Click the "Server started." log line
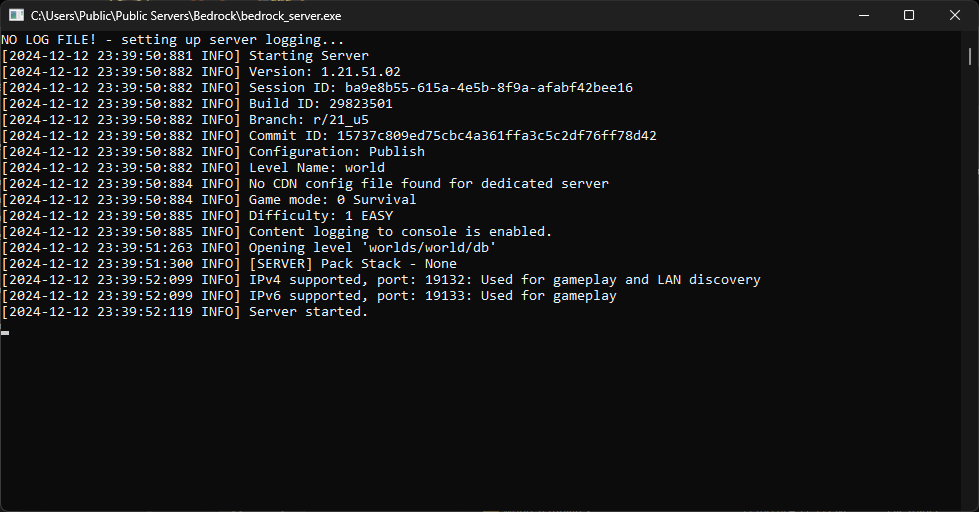Screen dimensions: 979x512 [x=308, y=312]
